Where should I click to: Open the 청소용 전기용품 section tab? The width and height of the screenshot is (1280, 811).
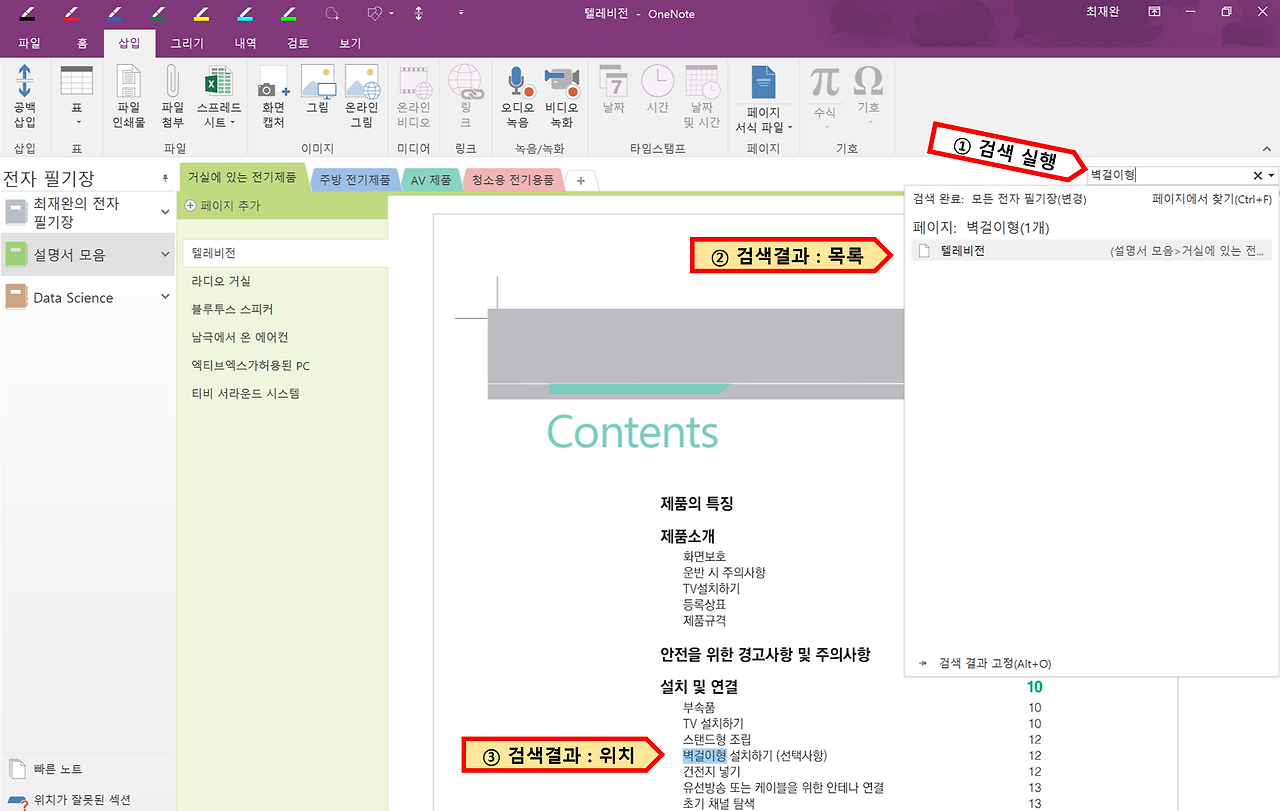(512, 180)
